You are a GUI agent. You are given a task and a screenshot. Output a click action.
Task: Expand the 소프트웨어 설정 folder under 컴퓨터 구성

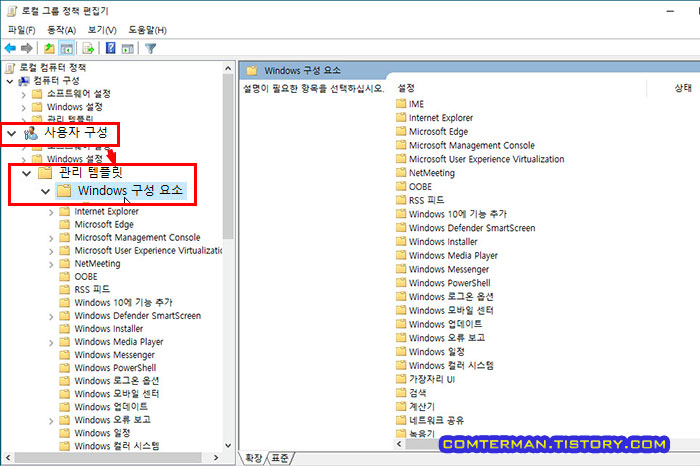pos(24,95)
